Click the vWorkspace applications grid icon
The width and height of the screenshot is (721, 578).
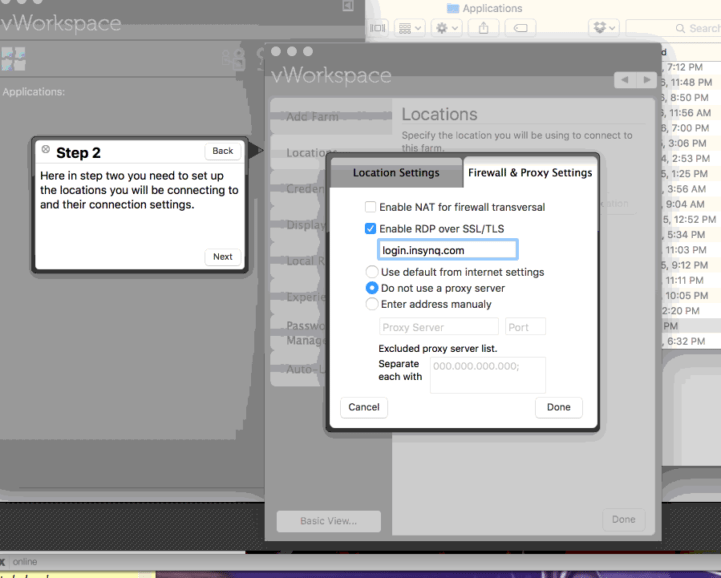pyautogui.click(x=14, y=58)
